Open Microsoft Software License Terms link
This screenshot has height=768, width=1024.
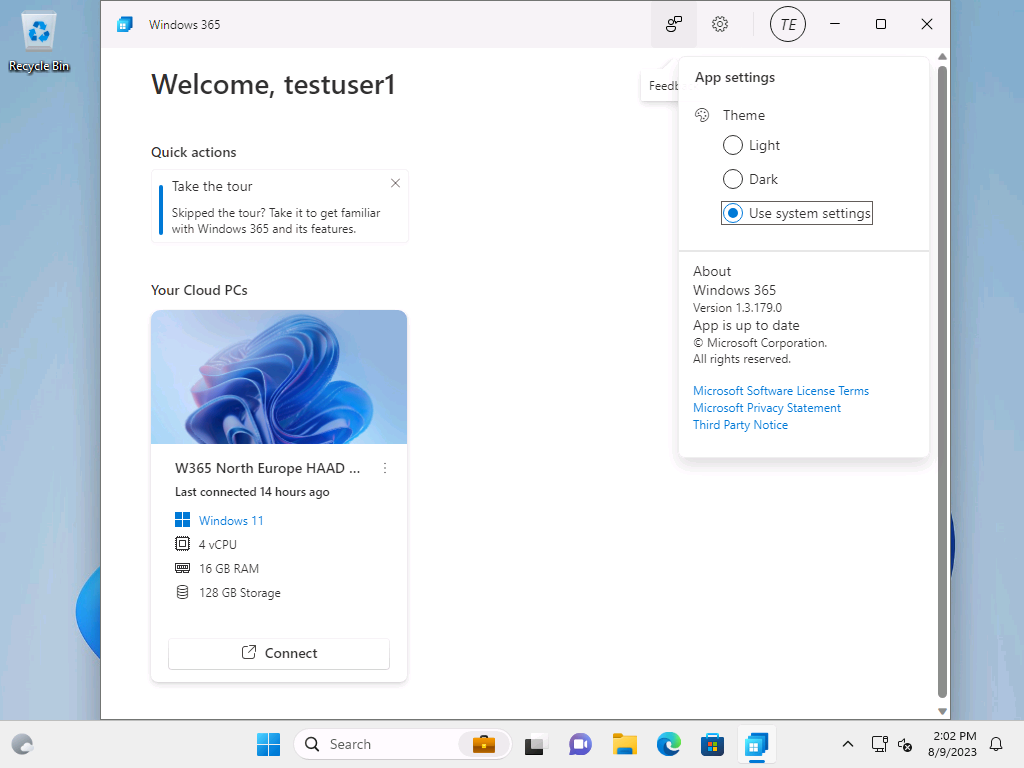[x=780, y=391]
